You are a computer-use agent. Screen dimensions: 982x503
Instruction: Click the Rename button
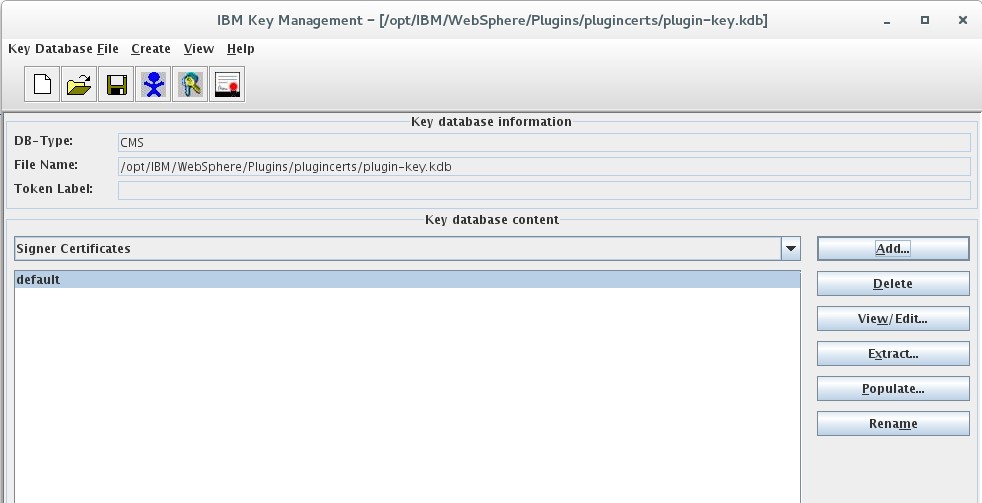click(x=893, y=424)
